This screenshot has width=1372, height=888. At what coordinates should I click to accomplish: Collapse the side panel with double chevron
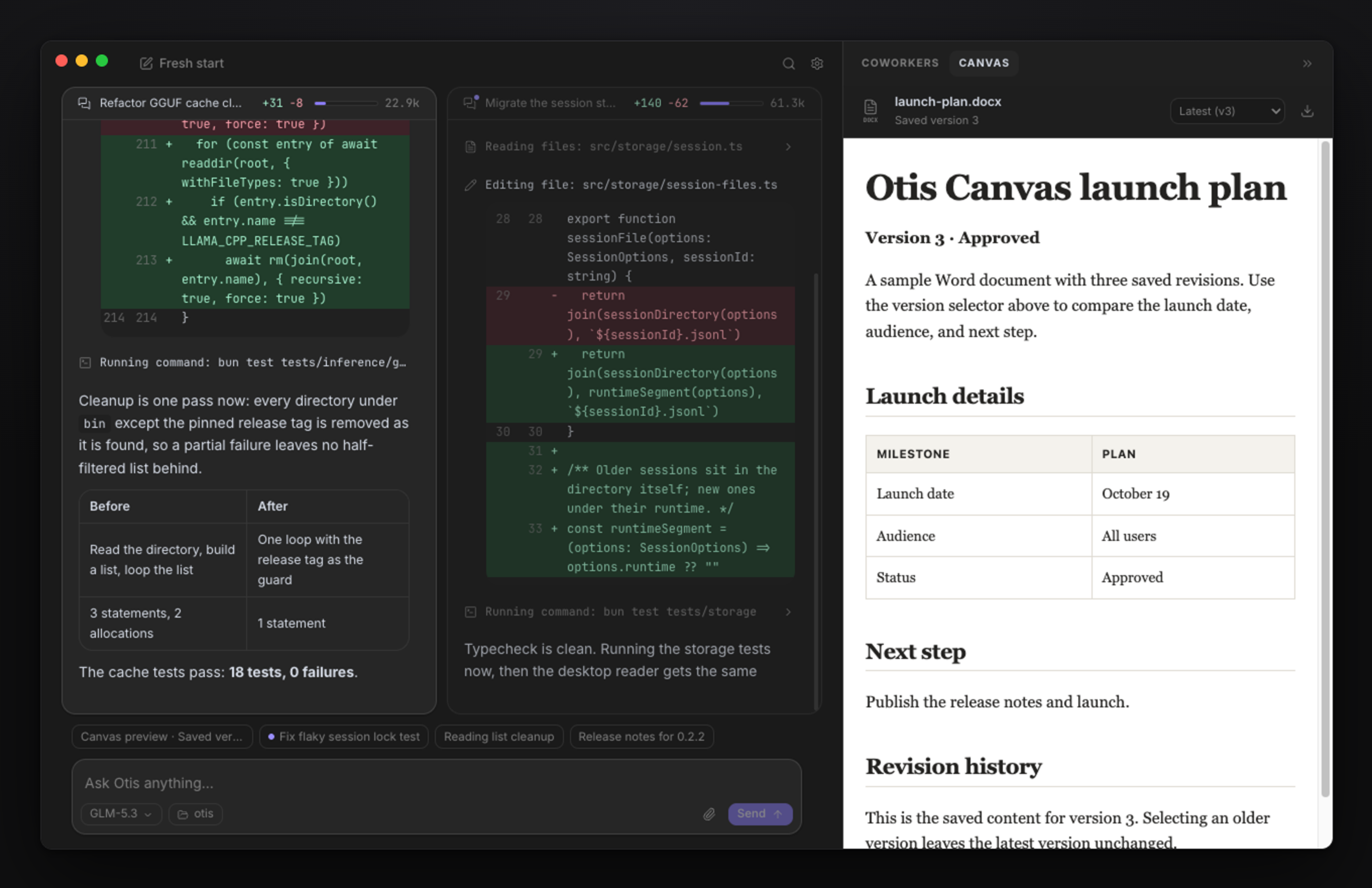[1307, 64]
